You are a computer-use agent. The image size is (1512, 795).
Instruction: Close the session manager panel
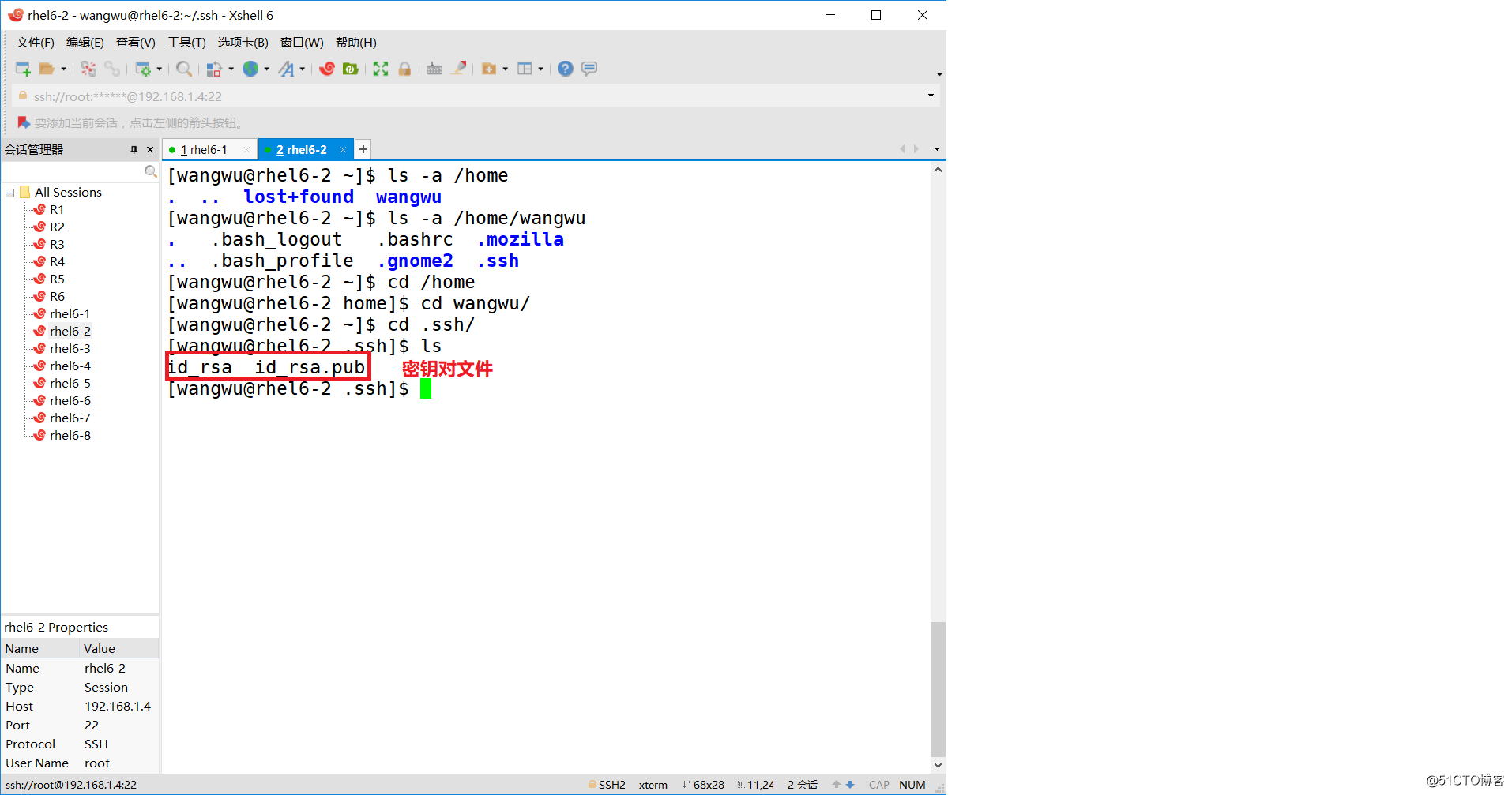click(150, 149)
